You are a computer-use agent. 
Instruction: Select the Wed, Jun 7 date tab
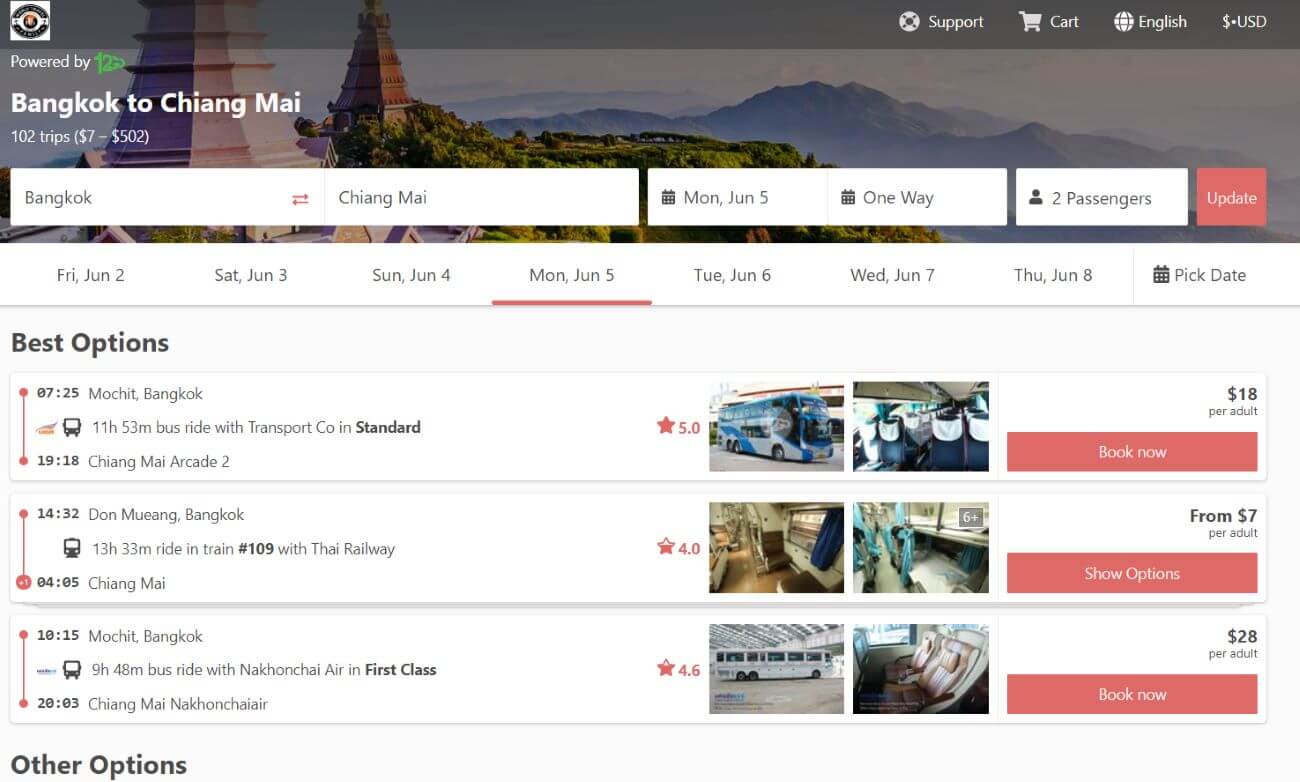point(893,275)
